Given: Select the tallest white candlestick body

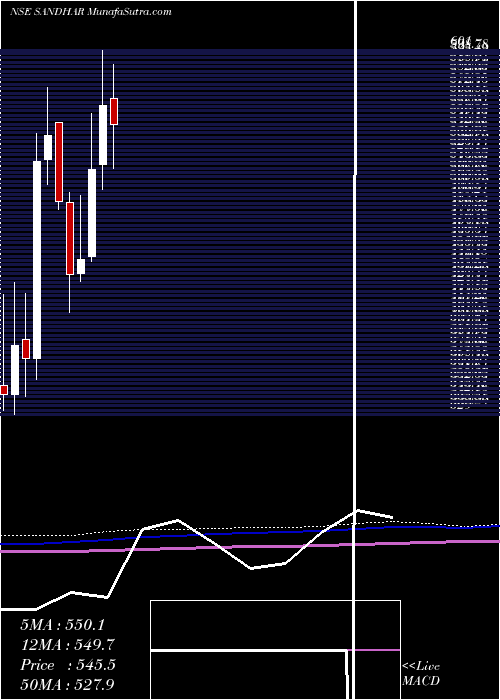Looking at the screenshot, I should tap(37, 260).
